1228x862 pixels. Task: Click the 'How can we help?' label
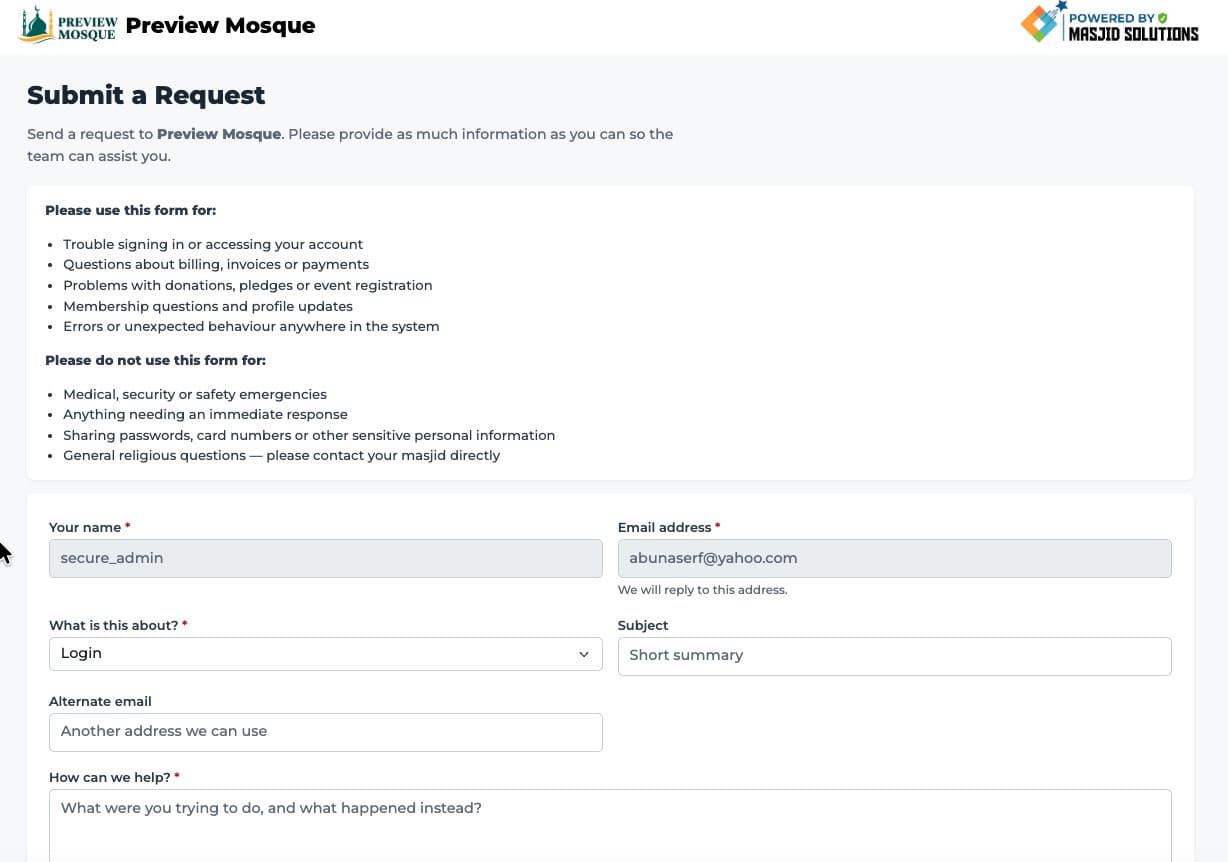pos(114,777)
